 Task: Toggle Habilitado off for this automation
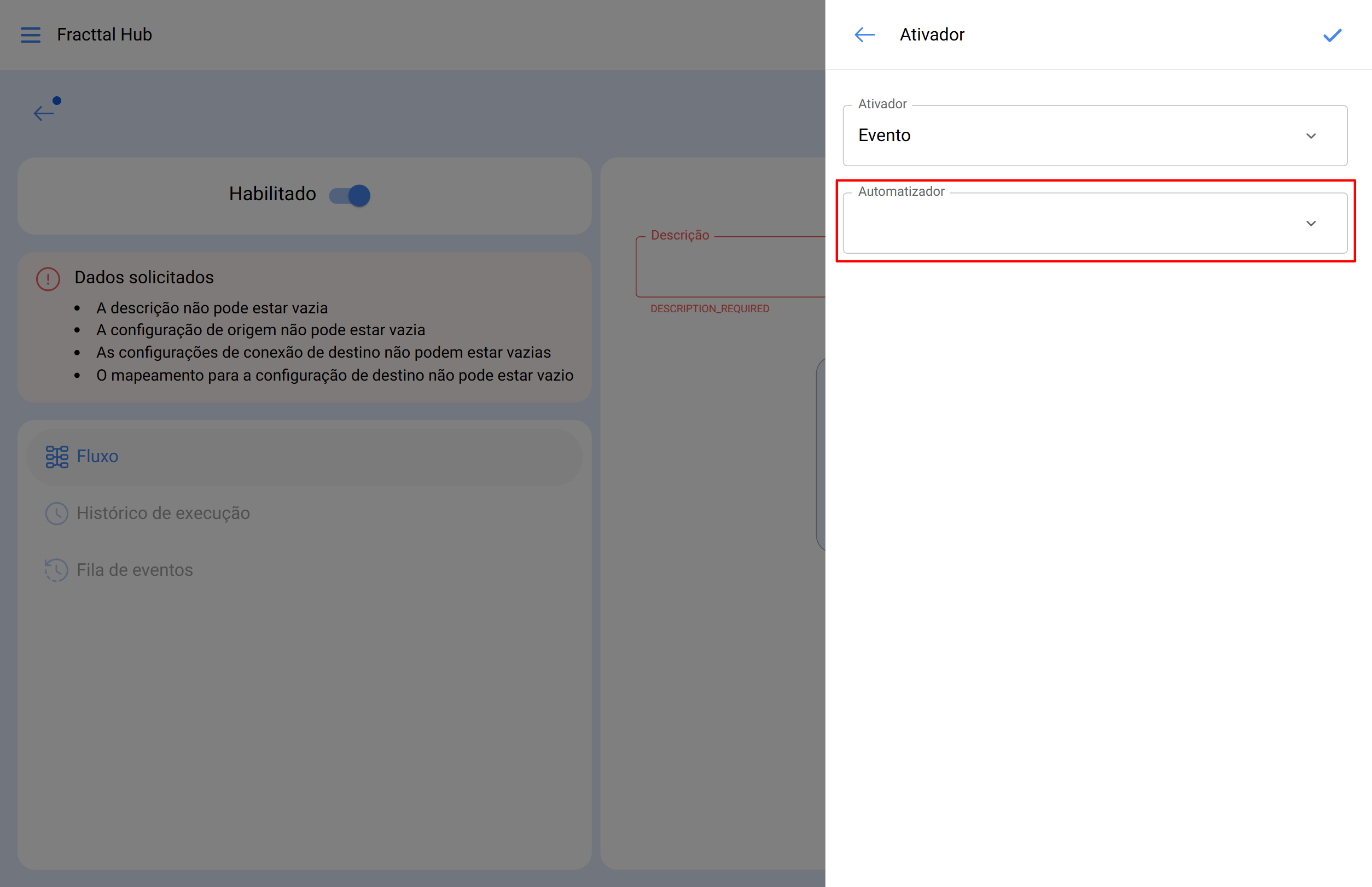pos(348,195)
